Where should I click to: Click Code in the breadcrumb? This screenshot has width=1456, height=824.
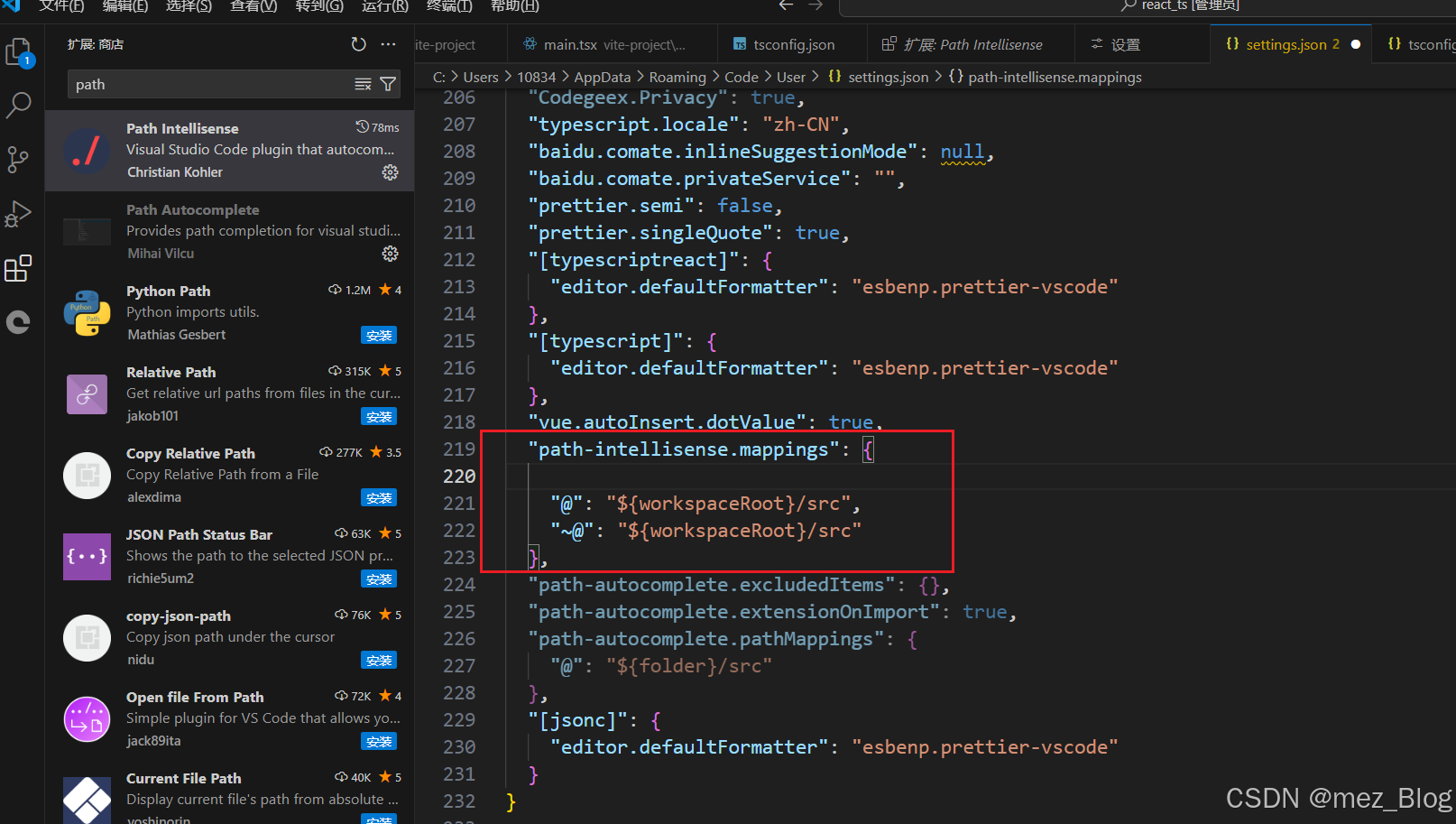(x=742, y=77)
